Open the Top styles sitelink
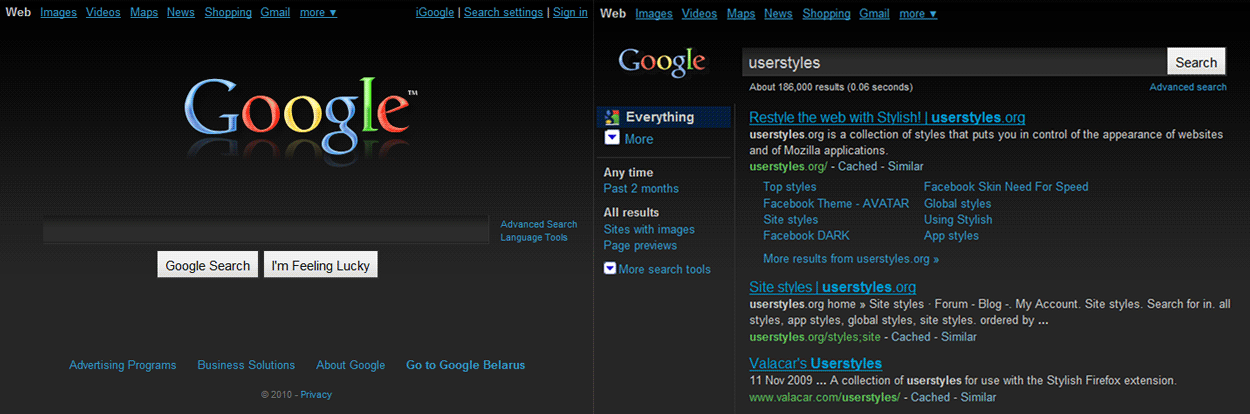The width and height of the screenshot is (1250, 414). (x=790, y=187)
